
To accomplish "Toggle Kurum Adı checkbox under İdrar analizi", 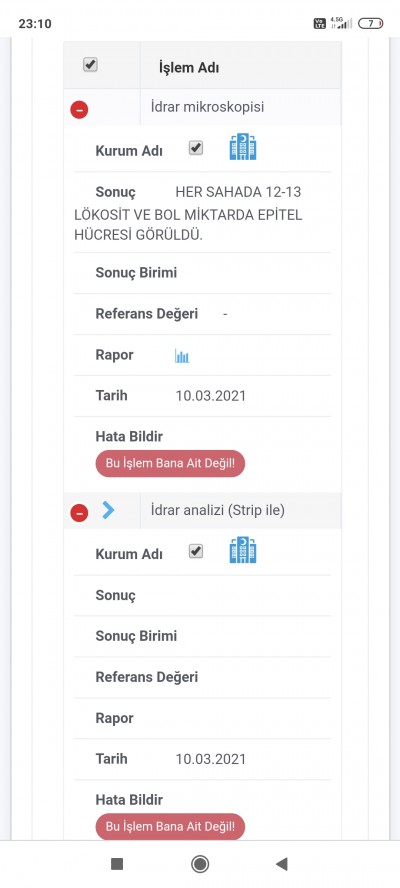I will pyautogui.click(x=196, y=552).
